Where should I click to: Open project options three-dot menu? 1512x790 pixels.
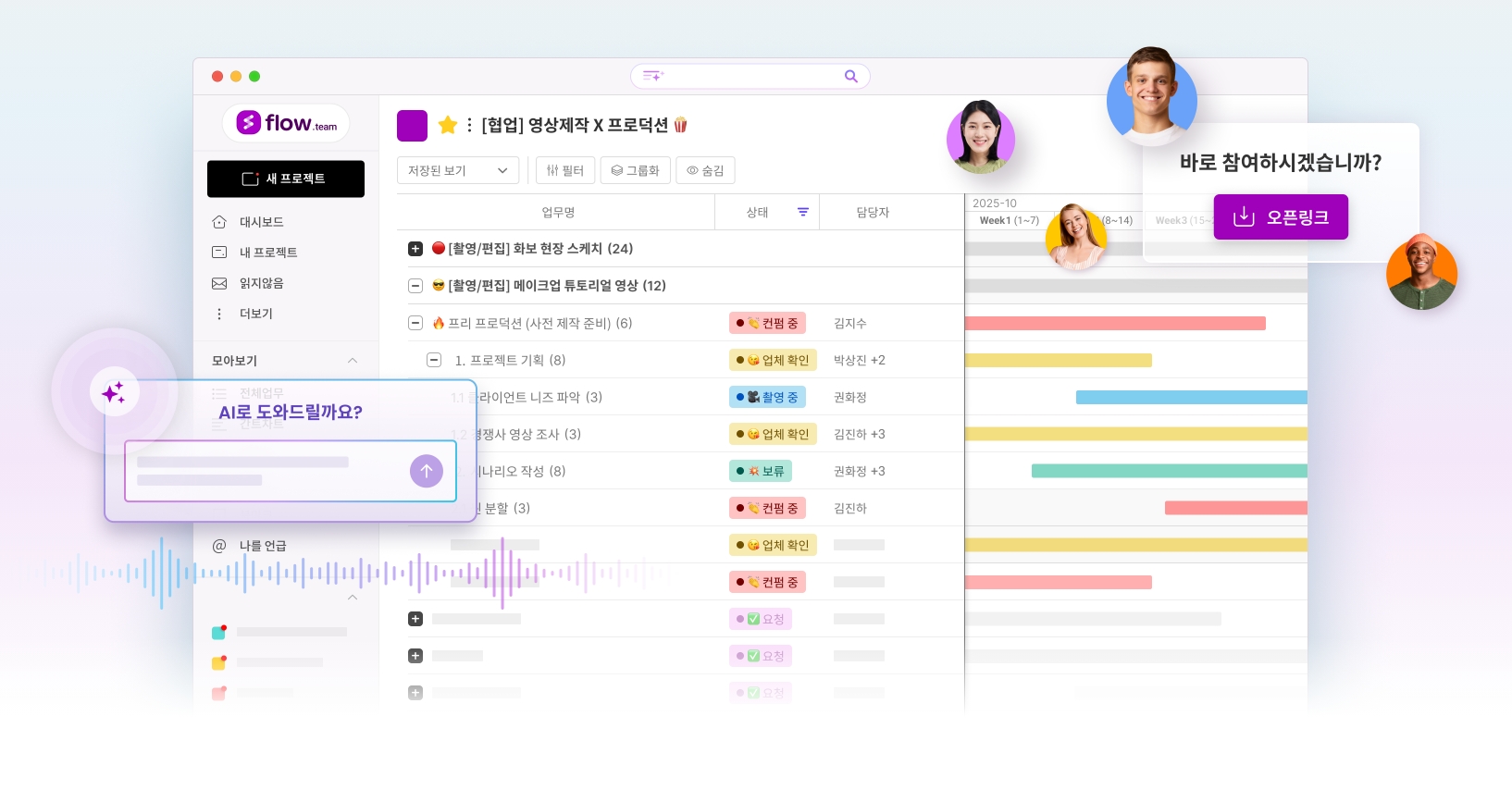(x=470, y=125)
